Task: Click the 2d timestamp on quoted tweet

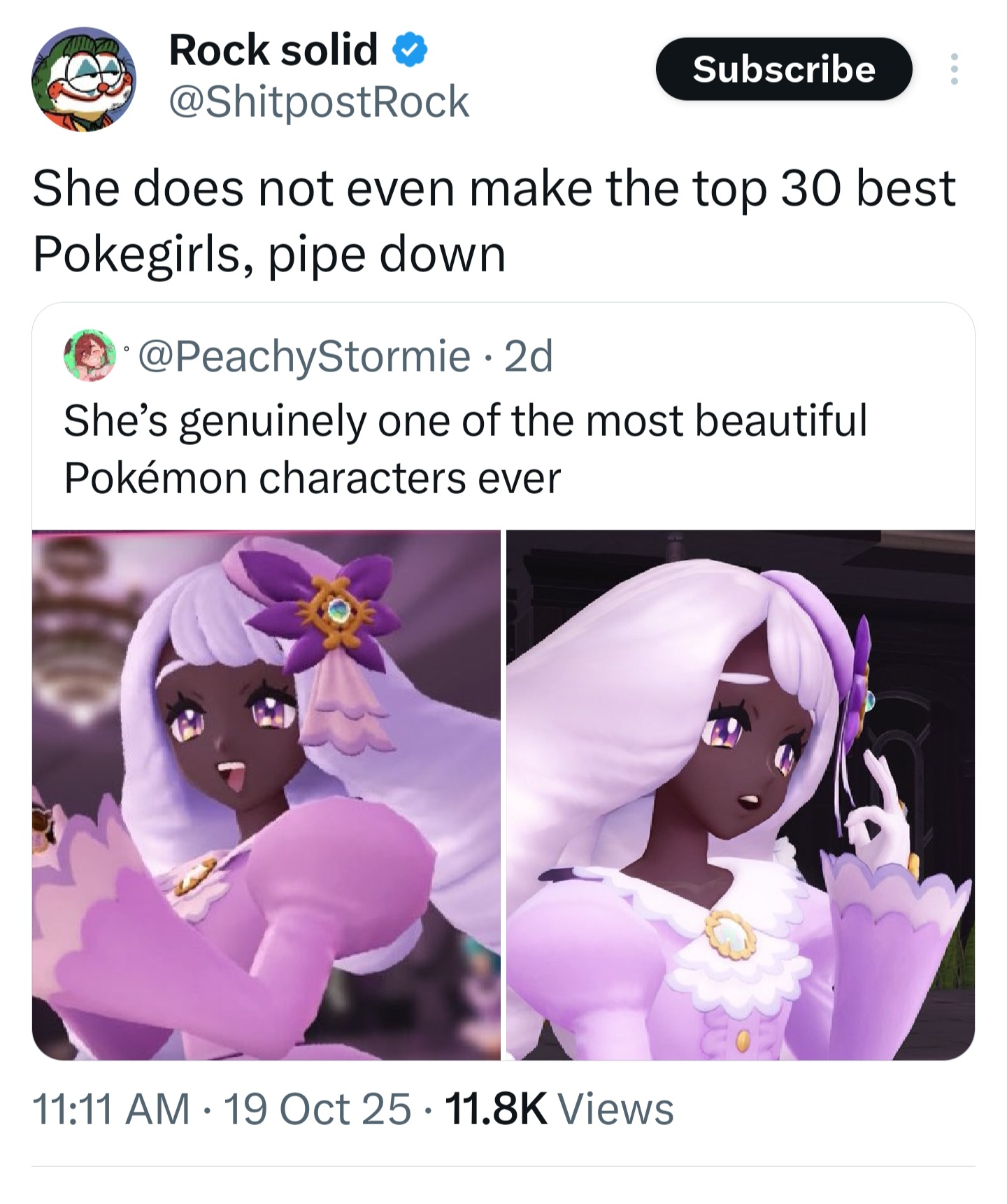Action: coord(529,355)
